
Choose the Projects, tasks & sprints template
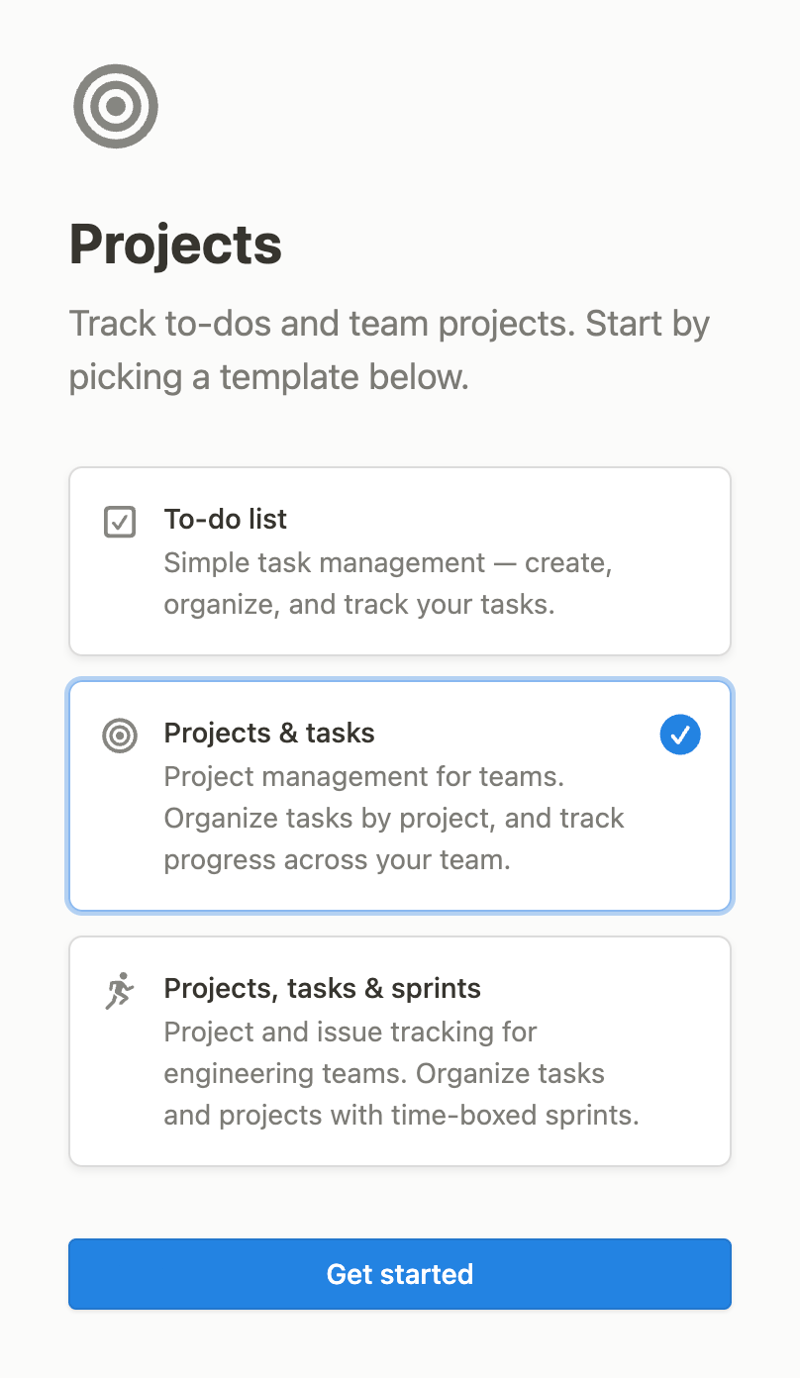pyautogui.click(x=400, y=1050)
